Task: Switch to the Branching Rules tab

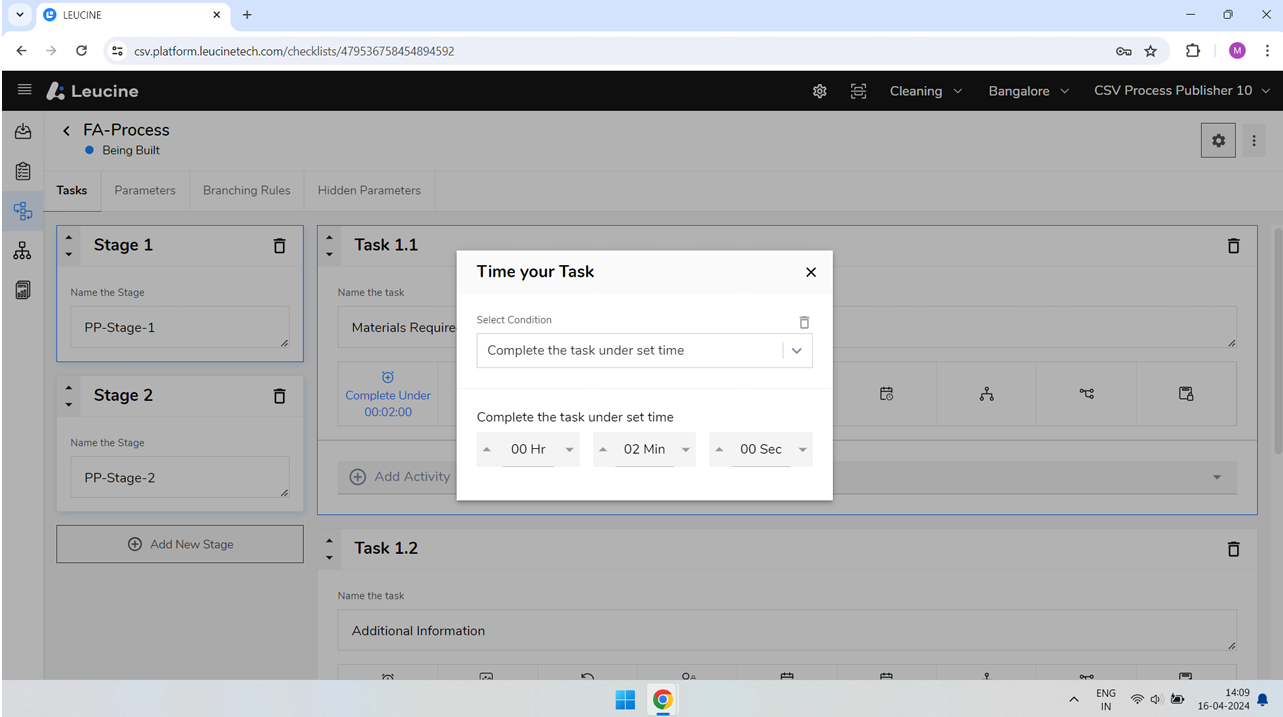Action: (247, 190)
